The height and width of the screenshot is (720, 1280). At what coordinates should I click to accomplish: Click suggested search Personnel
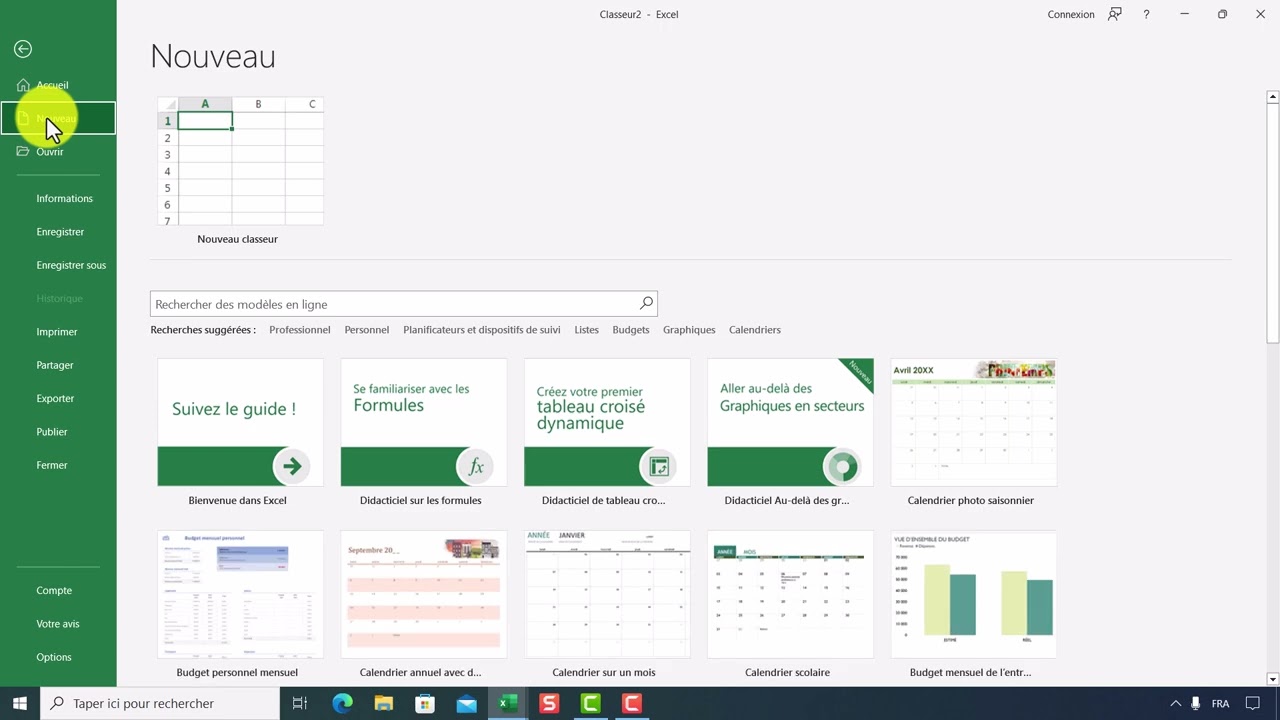point(366,330)
